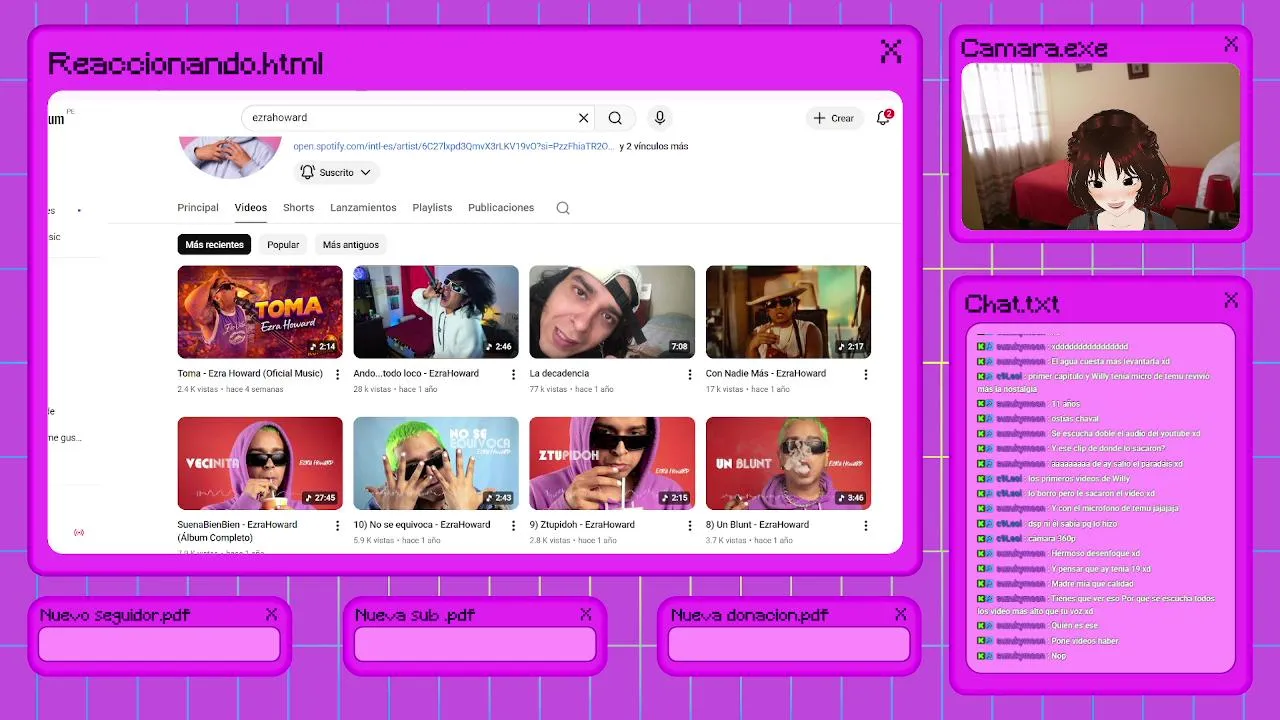Viewport: 1280px width, 720px height.
Task: Select Más antiguos filter chip
Action: click(351, 245)
